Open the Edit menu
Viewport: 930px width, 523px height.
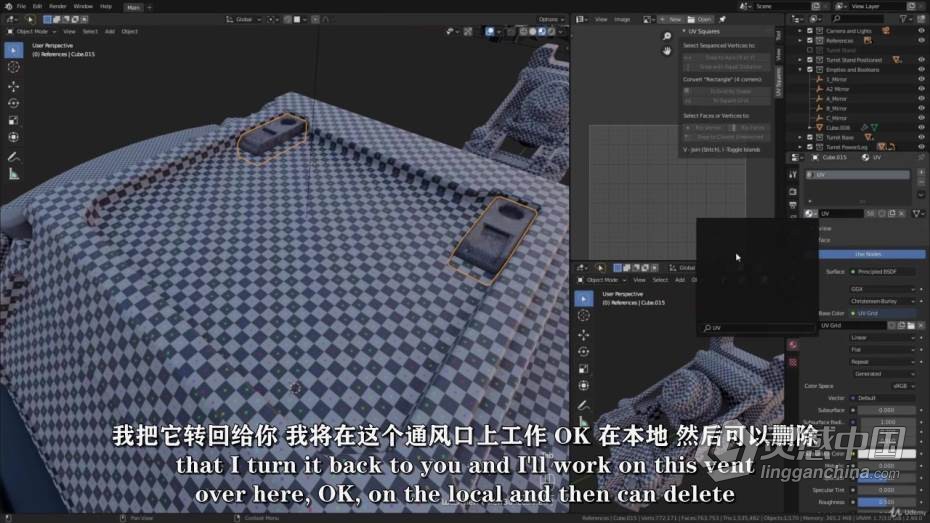(37, 6)
